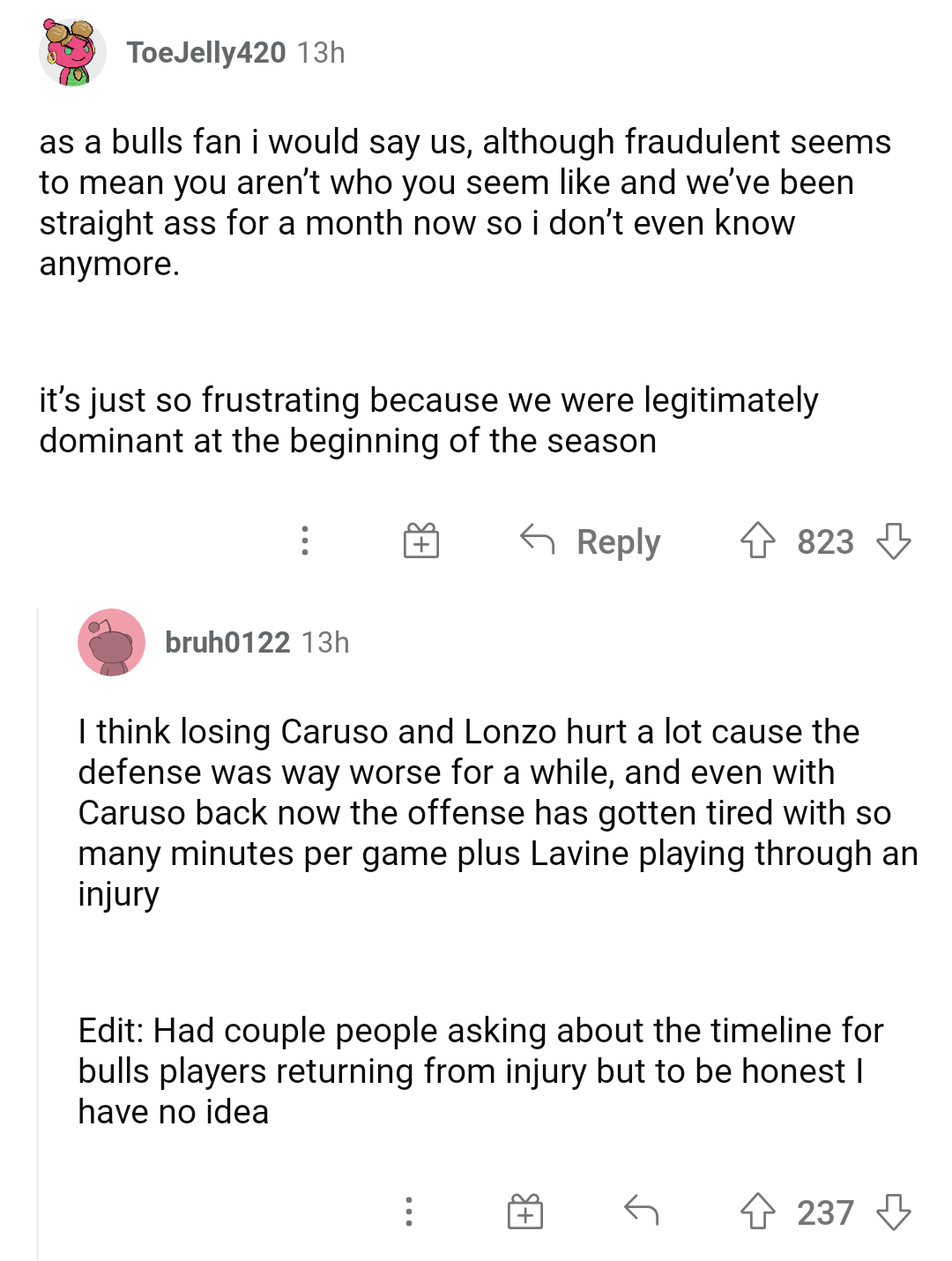
Task: Click the 823 vote count
Action: [x=825, y=541]
